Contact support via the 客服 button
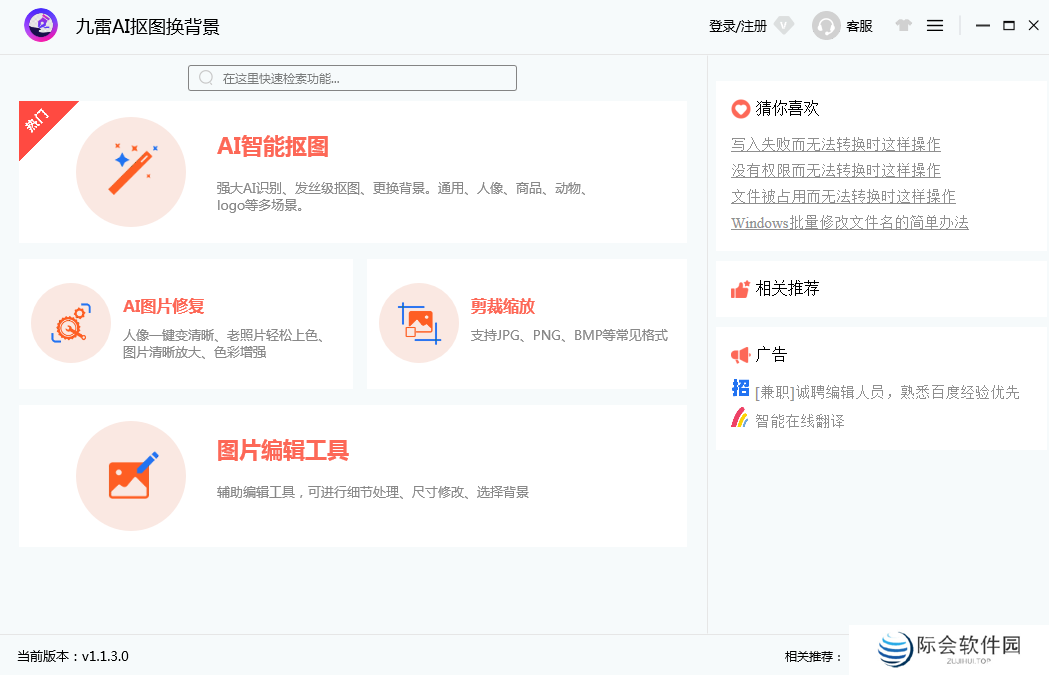The height and width of the screenshot is (675, 1049). point(858,25)
